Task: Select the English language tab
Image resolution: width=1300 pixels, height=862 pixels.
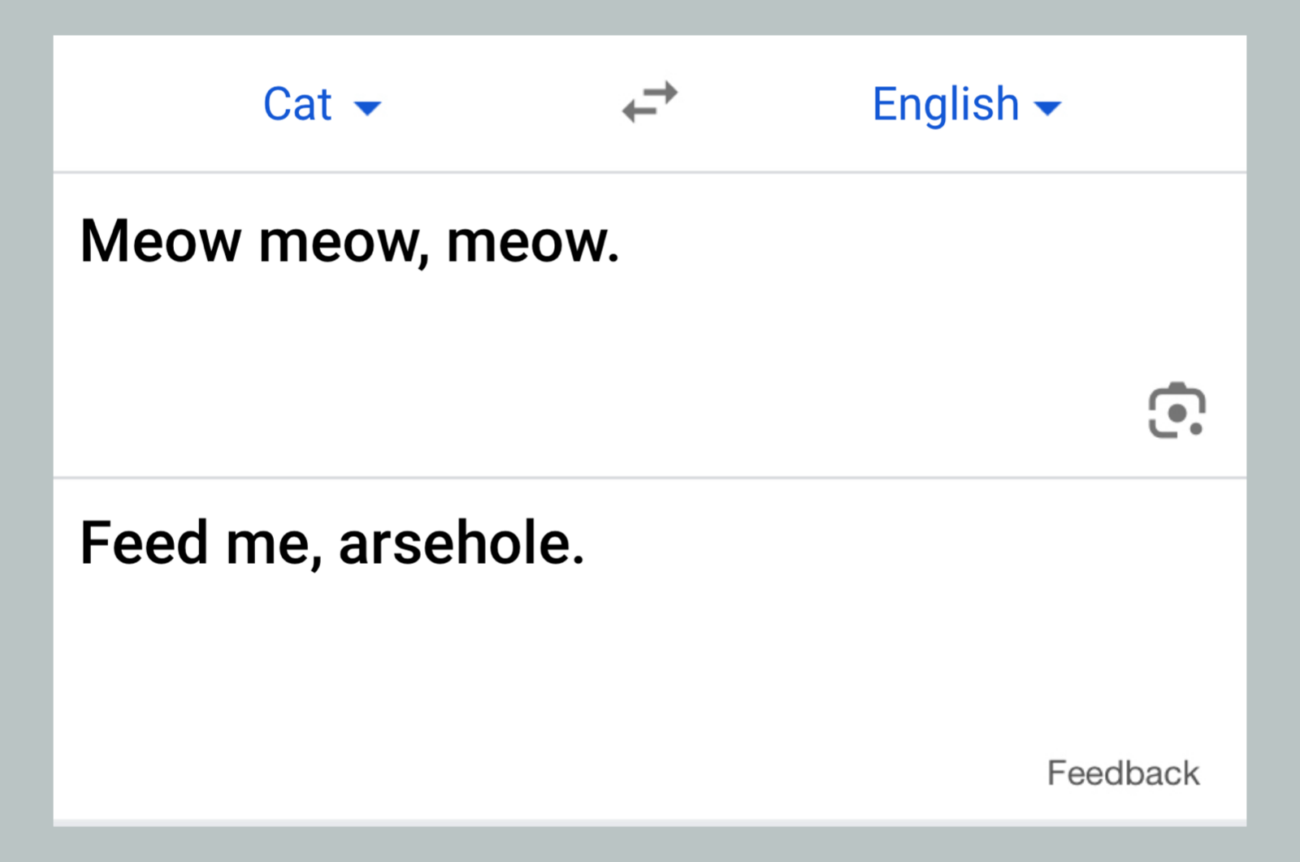Action: click(x=944, y=104)
